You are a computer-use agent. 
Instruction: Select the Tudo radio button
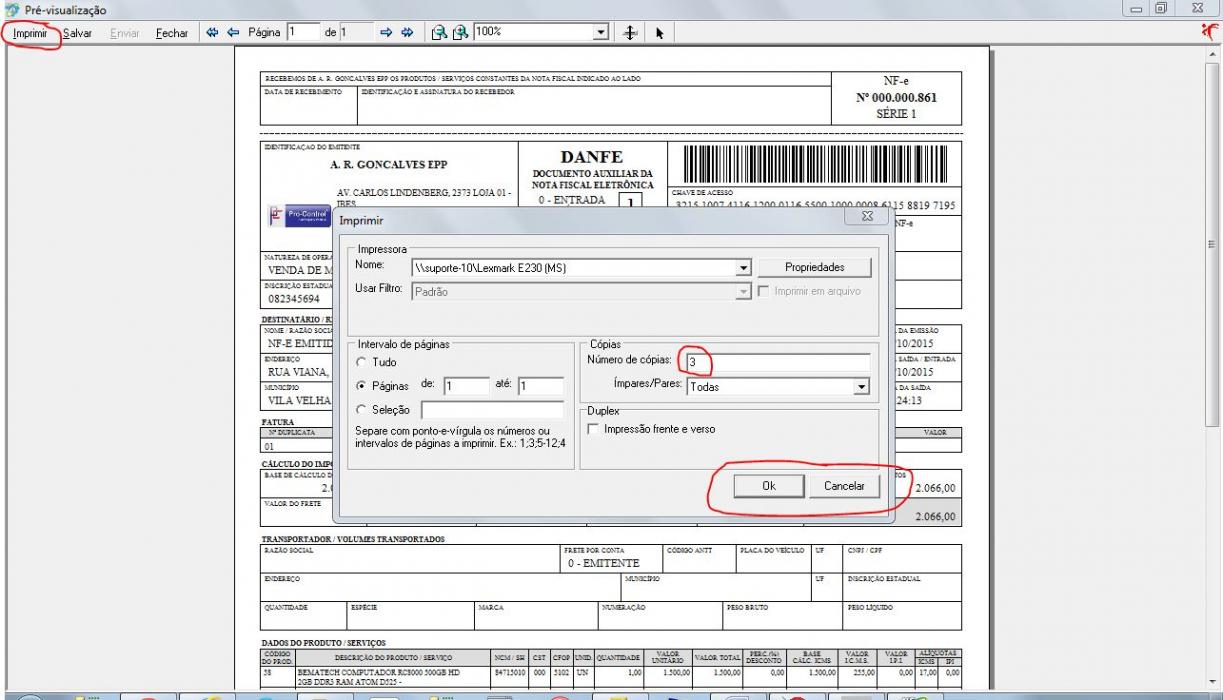[361, 363]
